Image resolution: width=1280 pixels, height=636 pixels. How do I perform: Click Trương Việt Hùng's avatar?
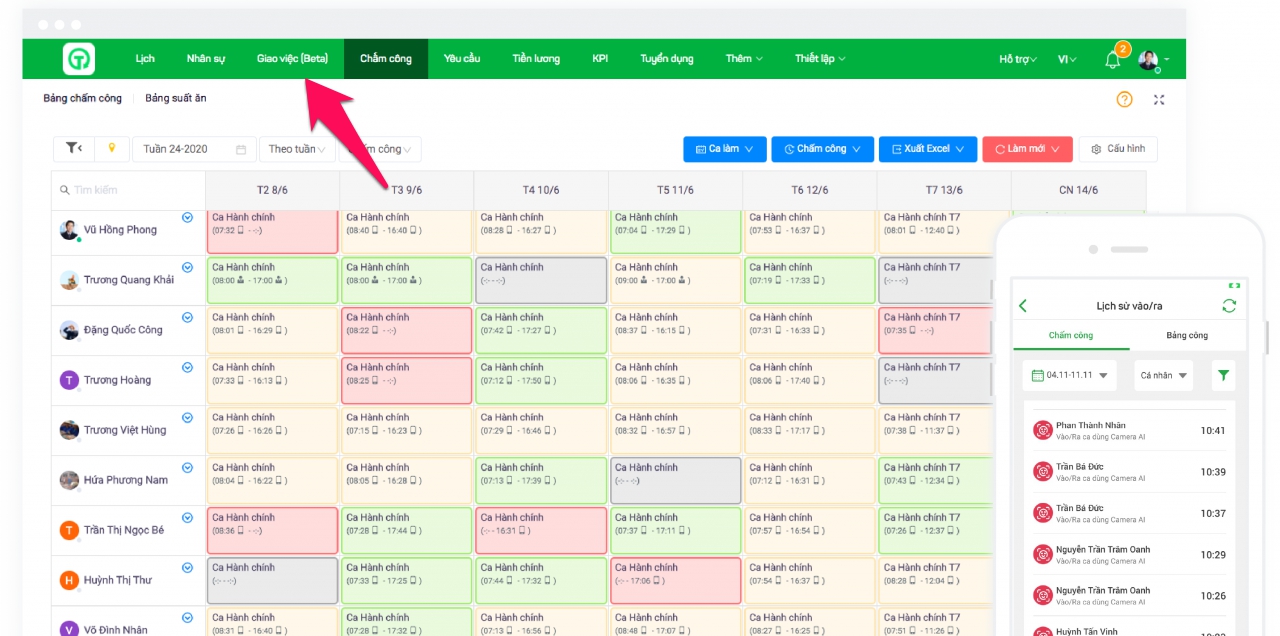[69, 430]
